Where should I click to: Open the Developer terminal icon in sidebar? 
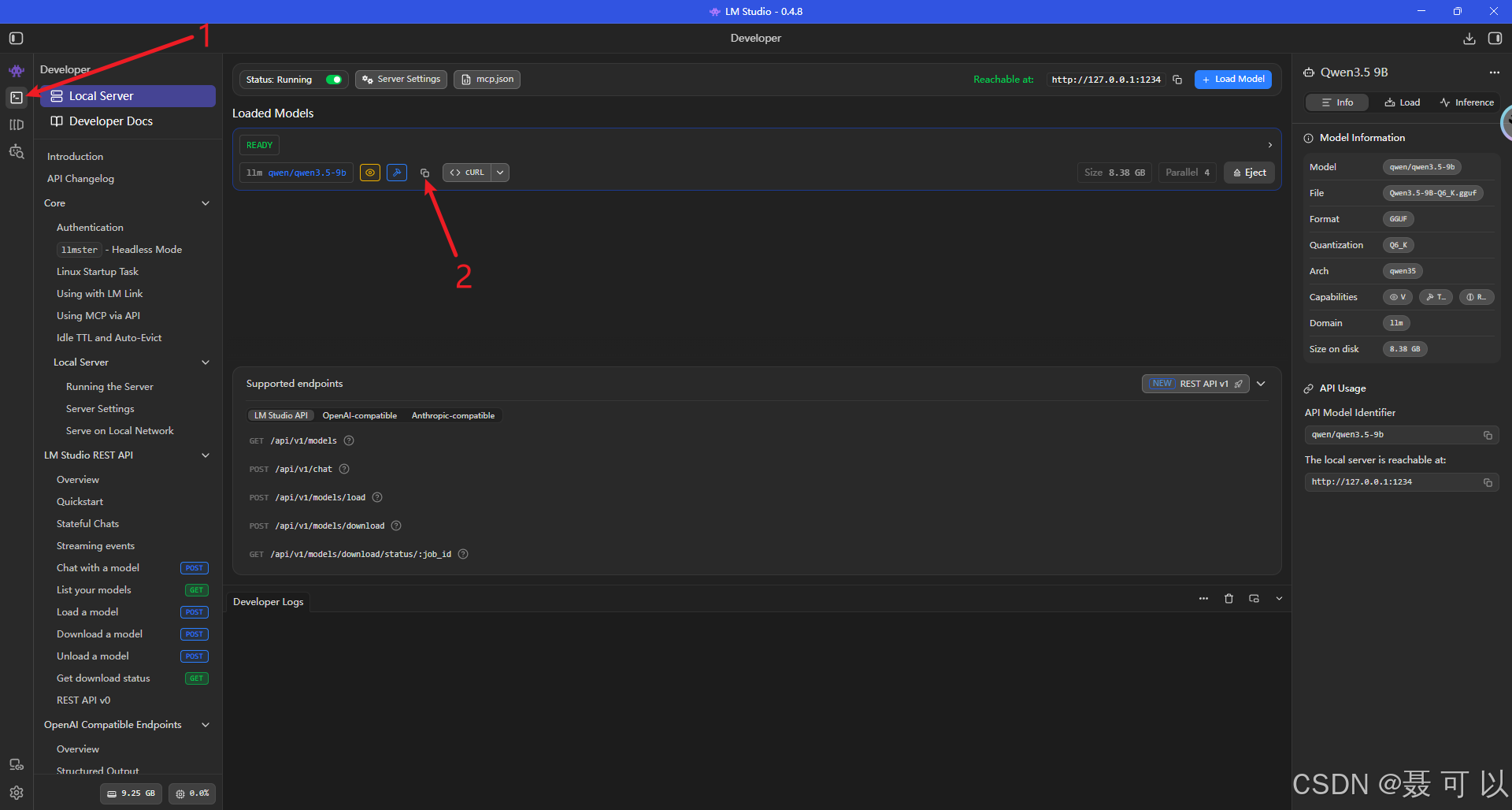(x=17, y=98)
